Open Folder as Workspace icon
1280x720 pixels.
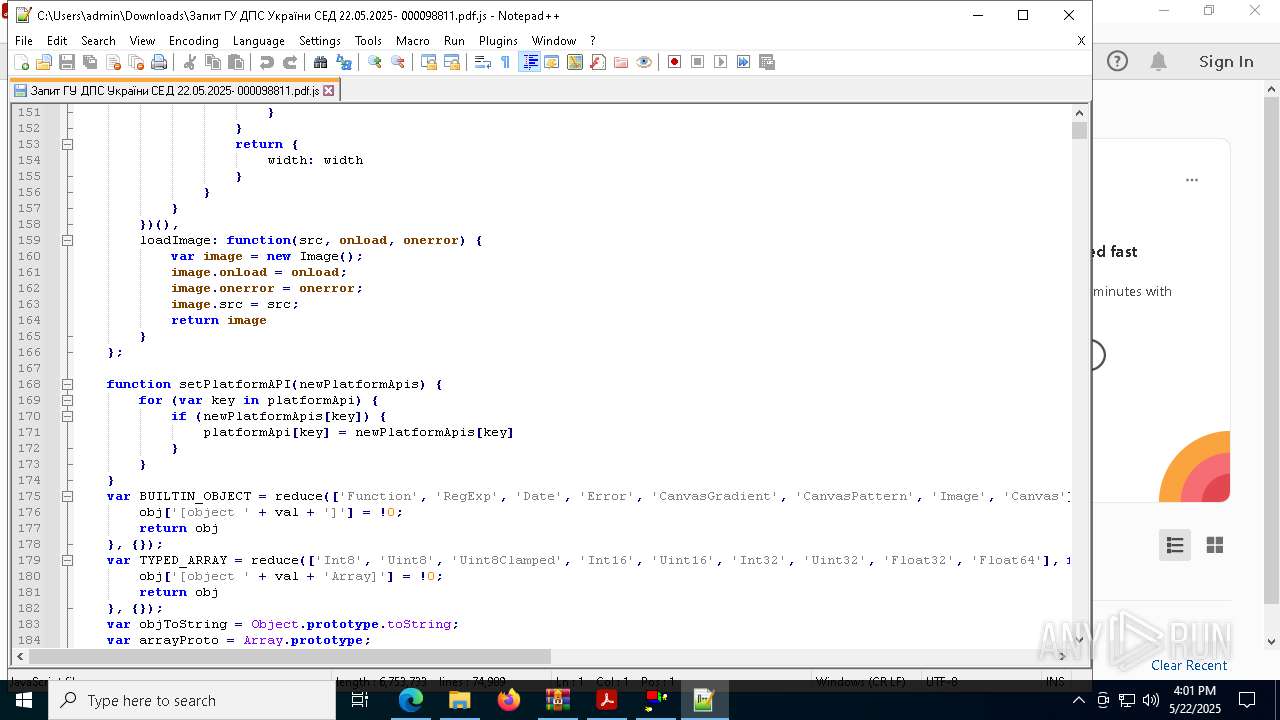620,62
